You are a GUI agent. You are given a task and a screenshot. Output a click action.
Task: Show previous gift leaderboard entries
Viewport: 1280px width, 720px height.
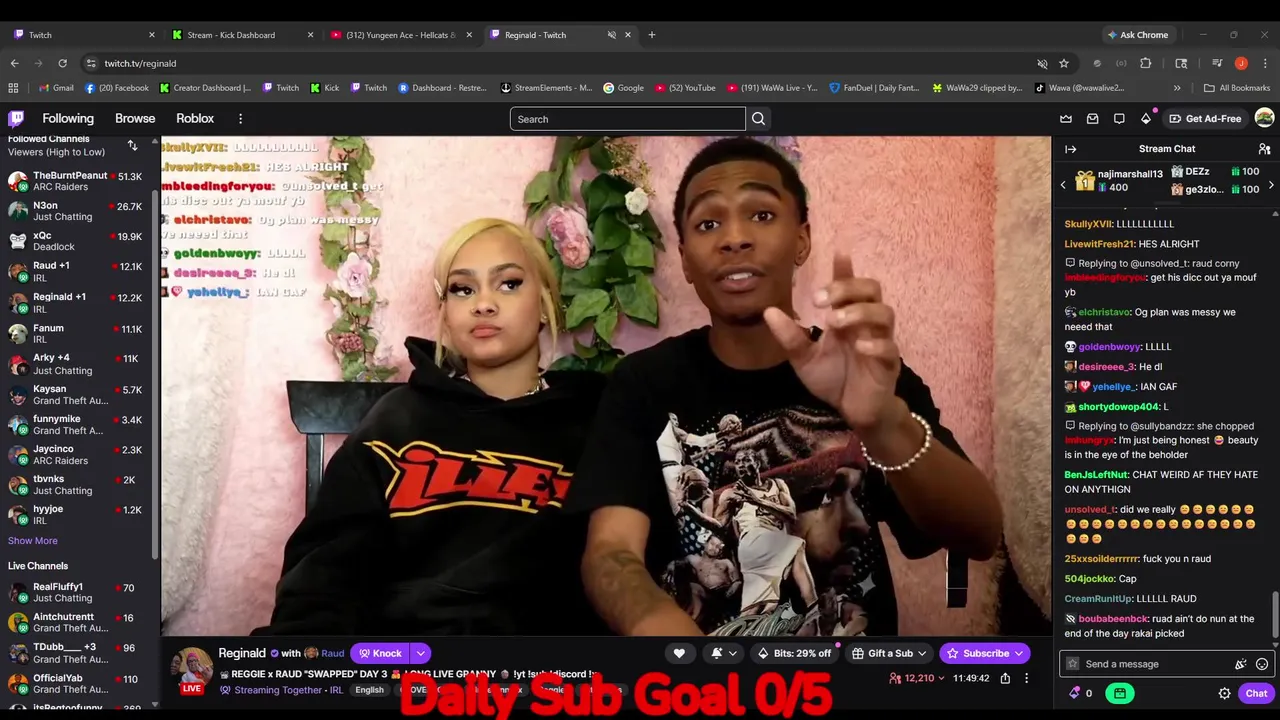[1063, 185]
